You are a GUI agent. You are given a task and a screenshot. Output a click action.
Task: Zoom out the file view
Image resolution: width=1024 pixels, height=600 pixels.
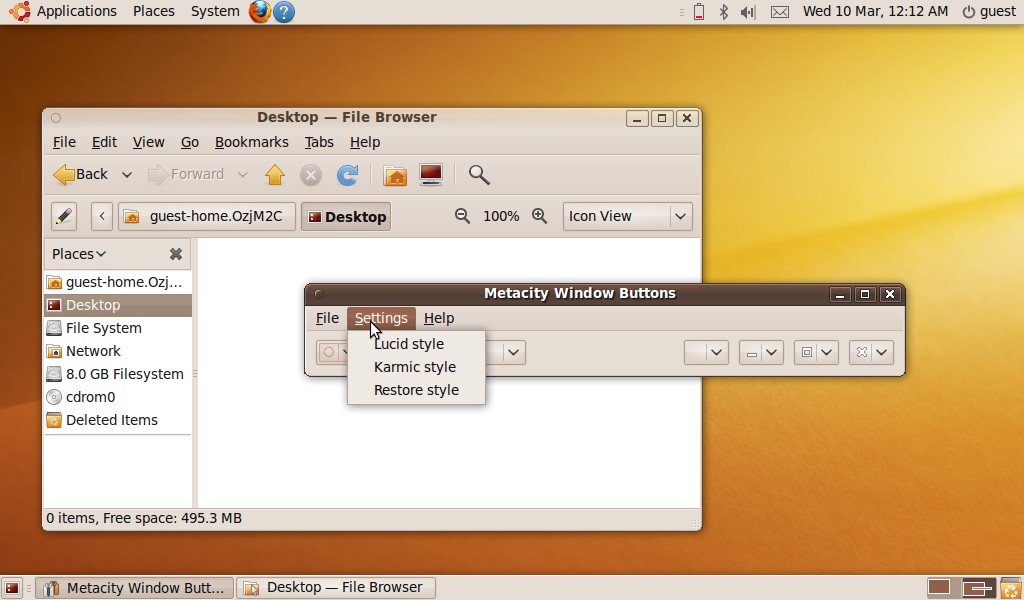(462, 216)
